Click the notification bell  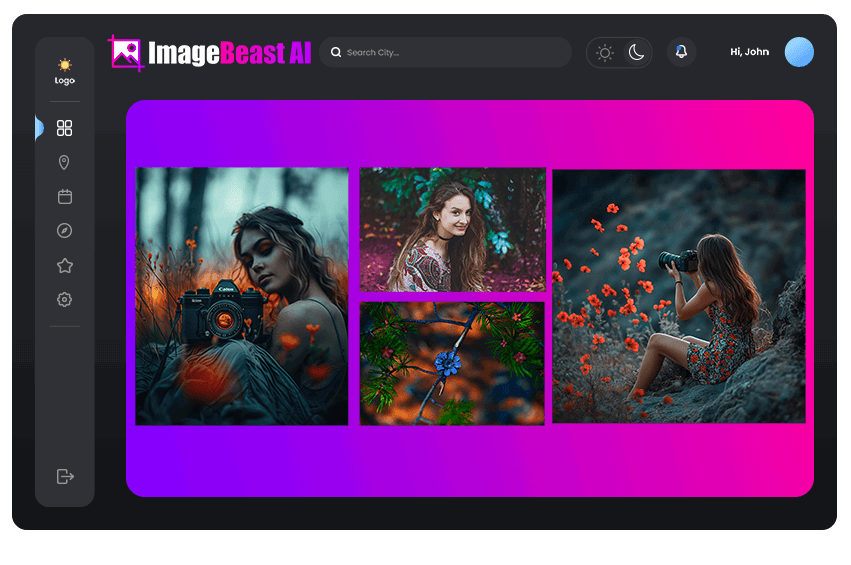click(681, 52)
